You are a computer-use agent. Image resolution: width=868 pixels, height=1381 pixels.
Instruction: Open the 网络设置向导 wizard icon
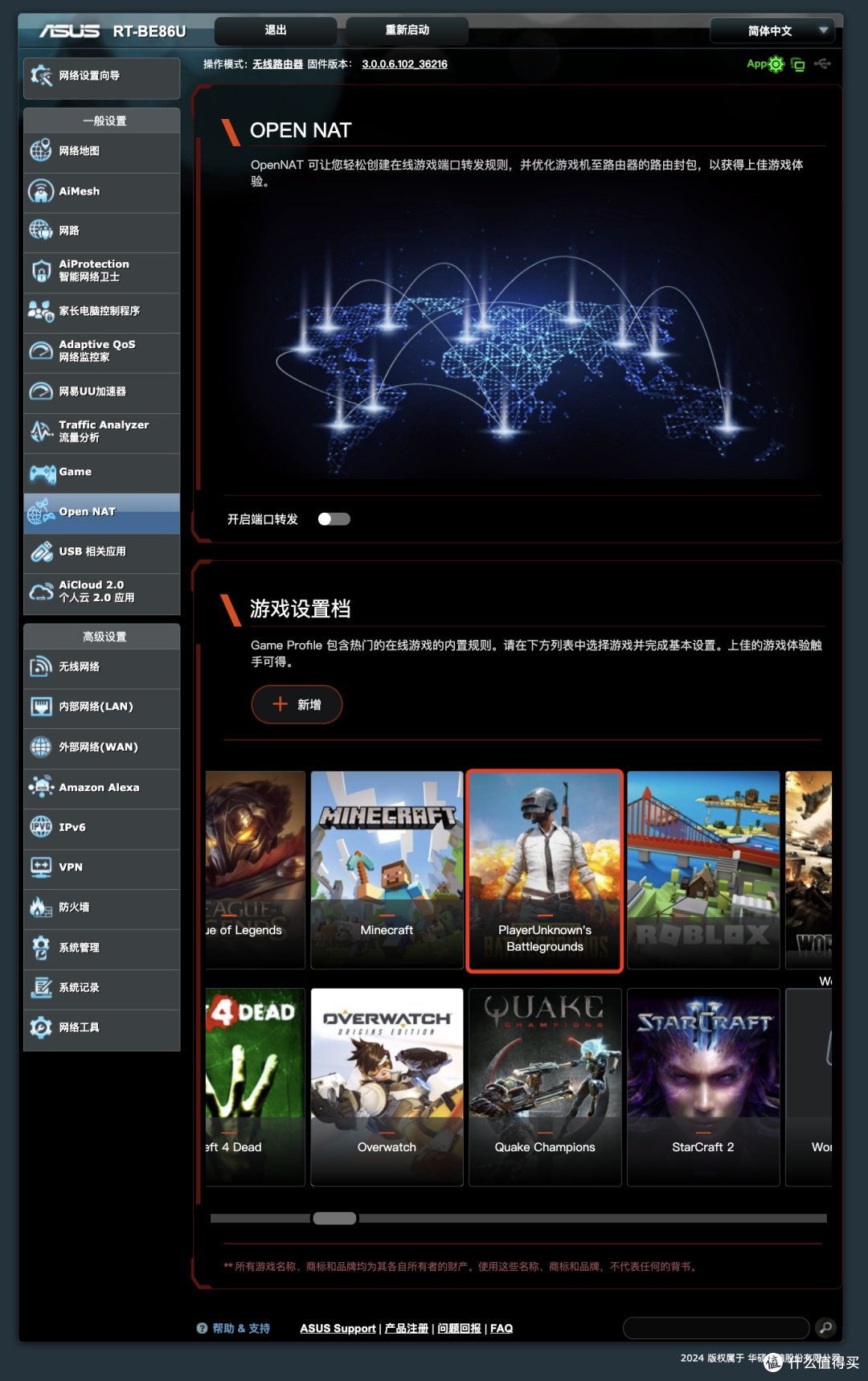[x=41, y=76]
